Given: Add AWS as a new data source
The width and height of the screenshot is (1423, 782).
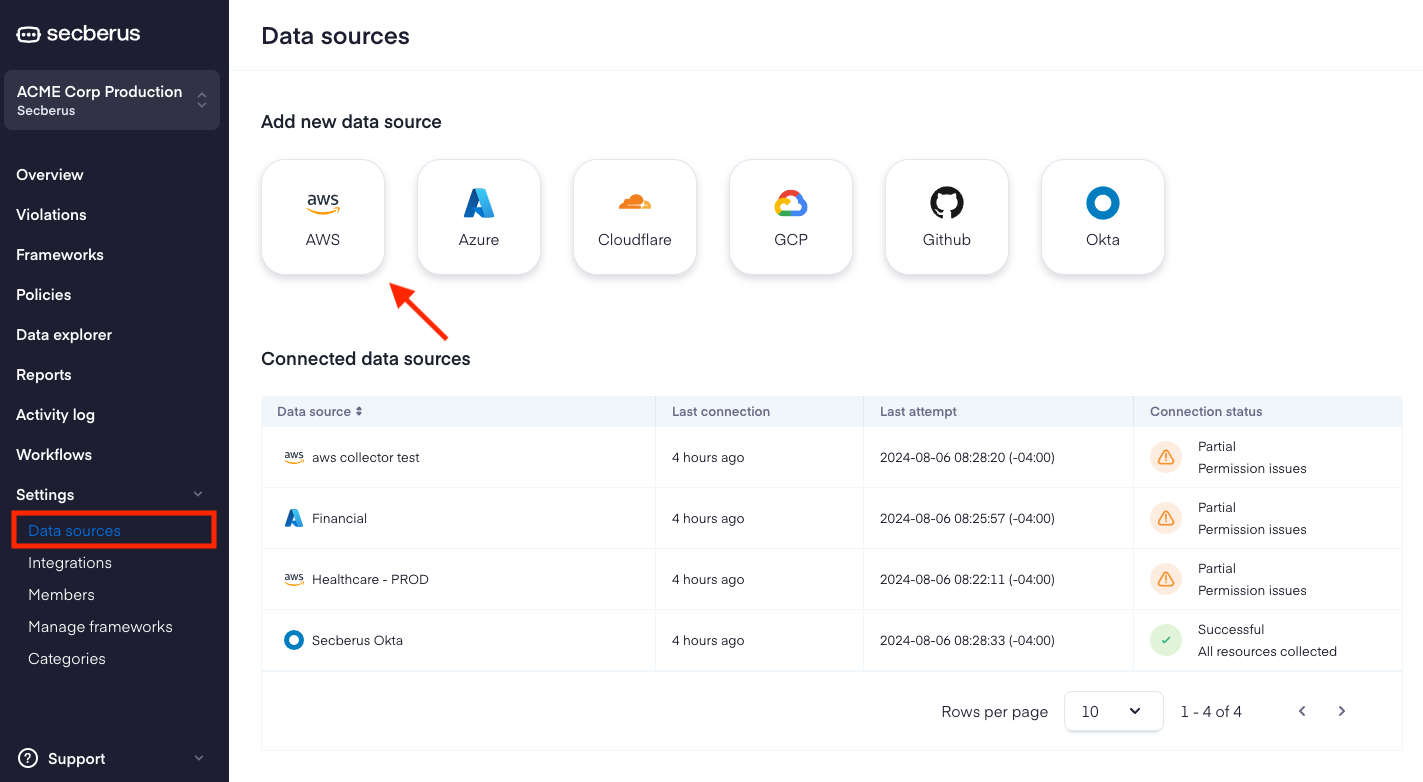Looking at the screenshot, I should coord(323,217).
